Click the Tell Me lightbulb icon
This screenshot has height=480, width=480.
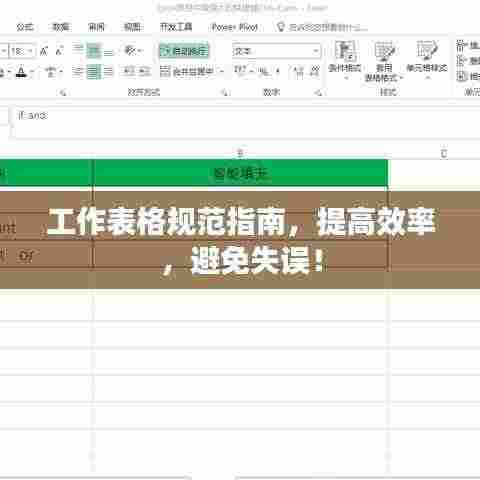(281, 27)
